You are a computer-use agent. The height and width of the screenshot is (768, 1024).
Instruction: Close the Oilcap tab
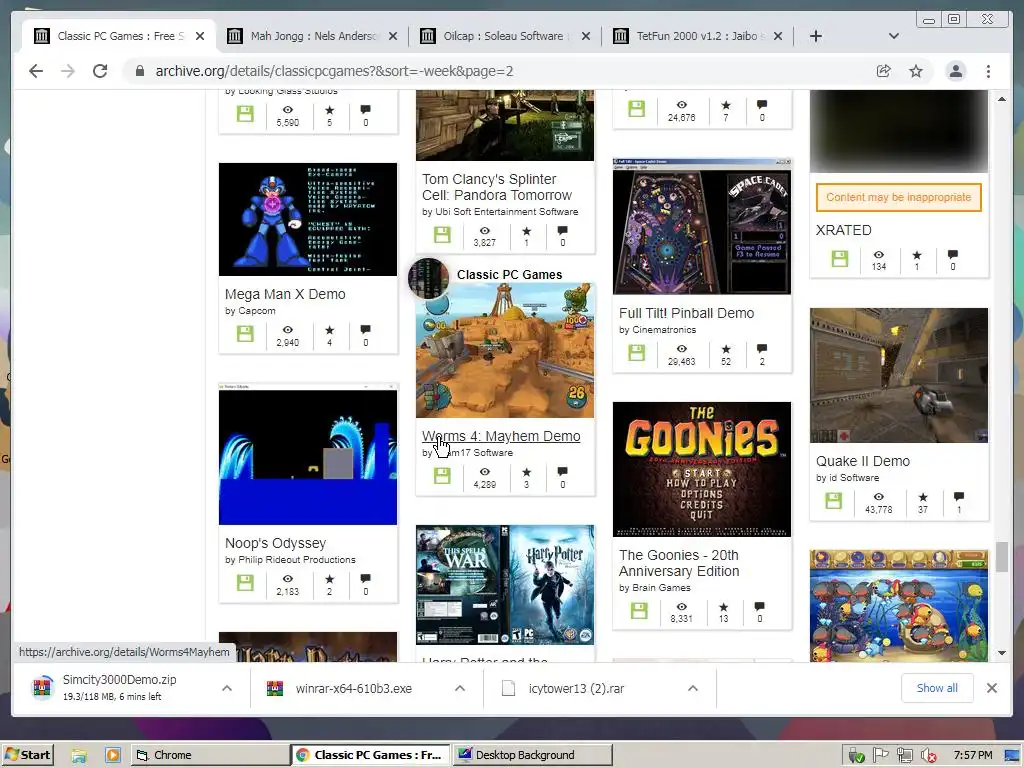(x=586, y=36)
